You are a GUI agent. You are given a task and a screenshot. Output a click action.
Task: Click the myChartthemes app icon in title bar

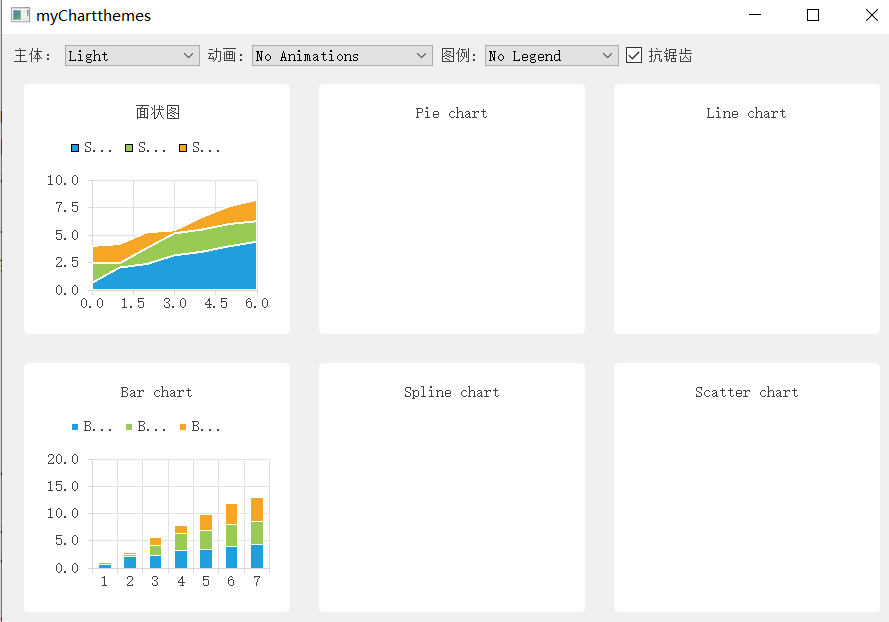tap(21, 15)
